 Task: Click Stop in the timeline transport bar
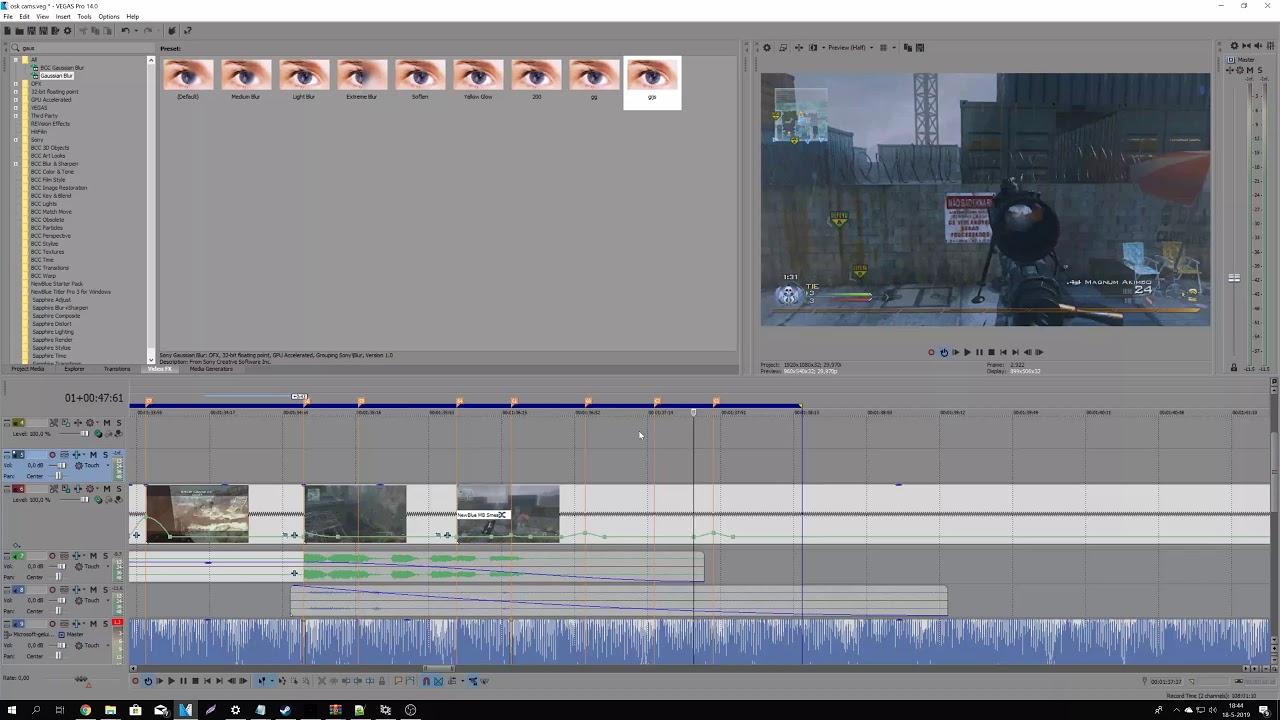[x=195, y=681]
